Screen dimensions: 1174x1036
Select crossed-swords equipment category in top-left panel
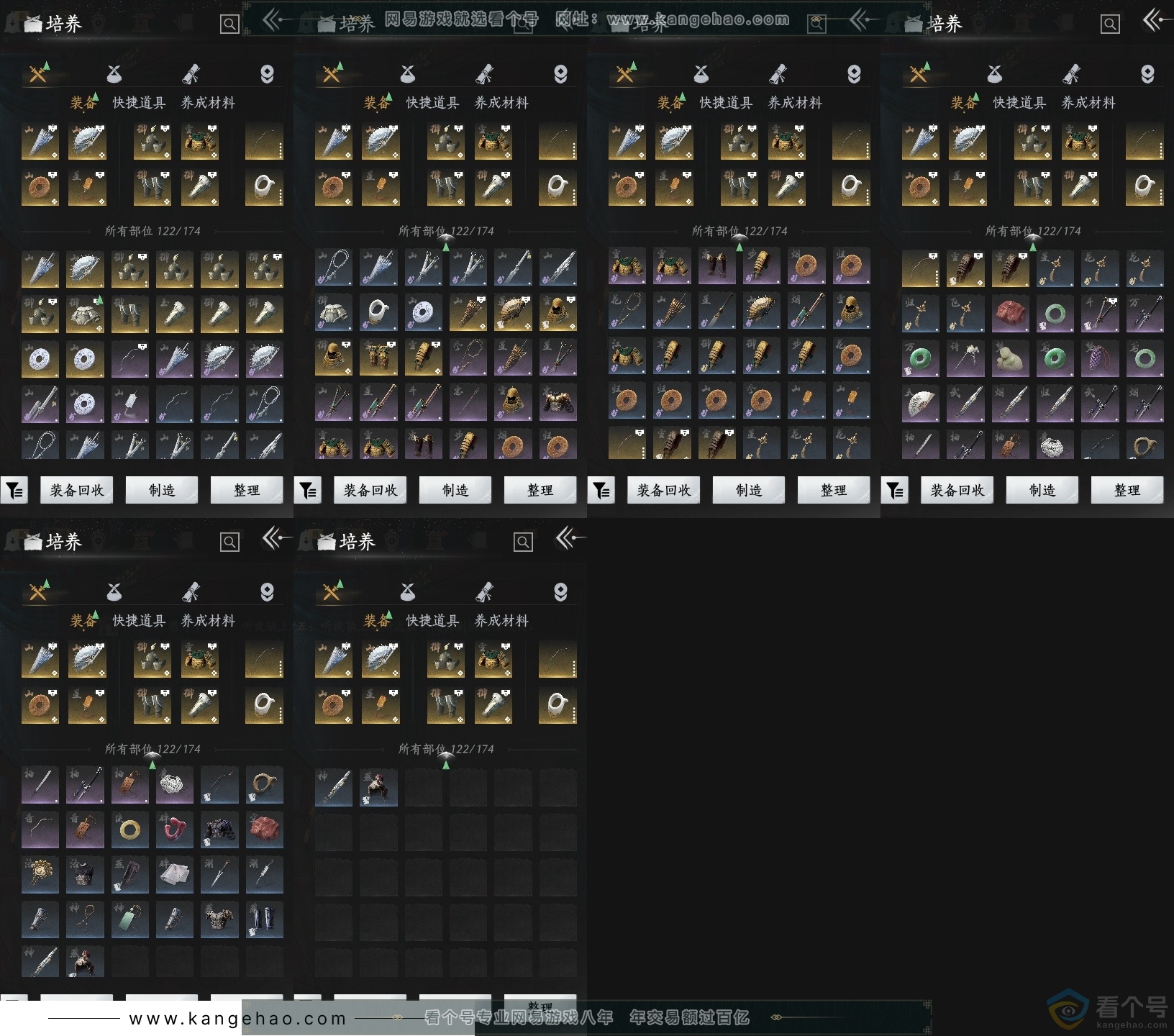(39, 73)
